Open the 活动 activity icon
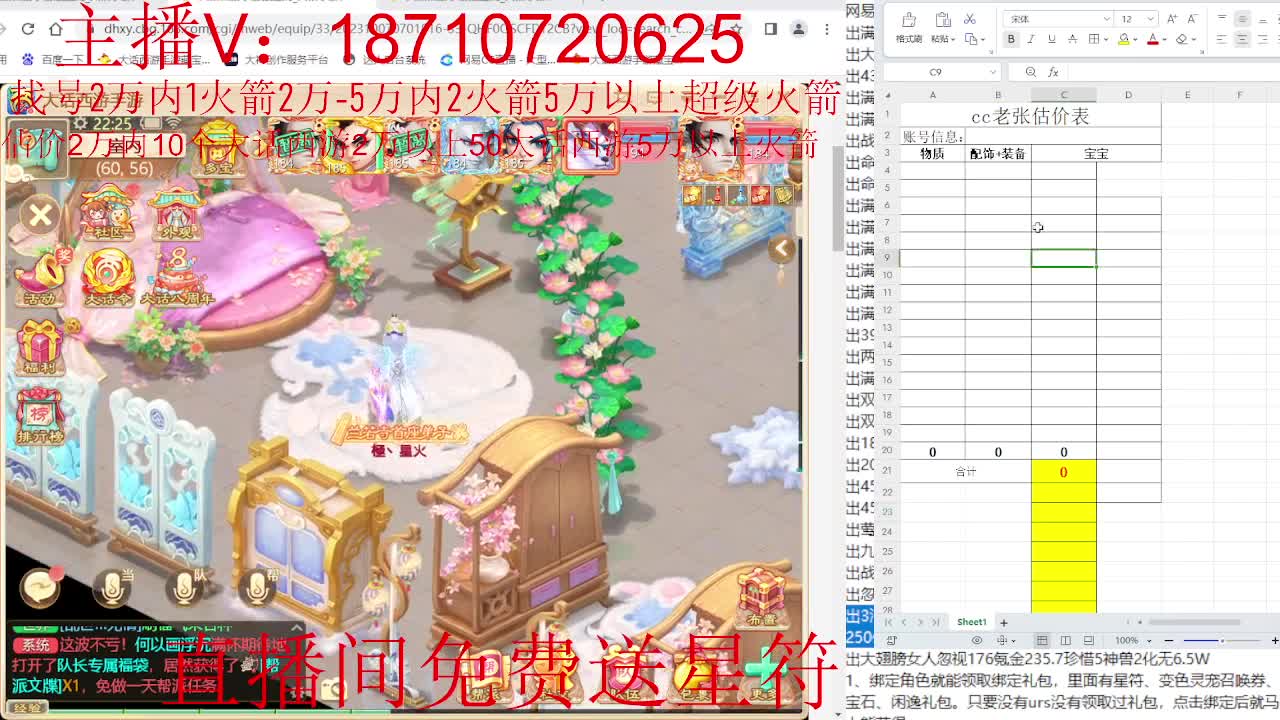 [40, 278]
